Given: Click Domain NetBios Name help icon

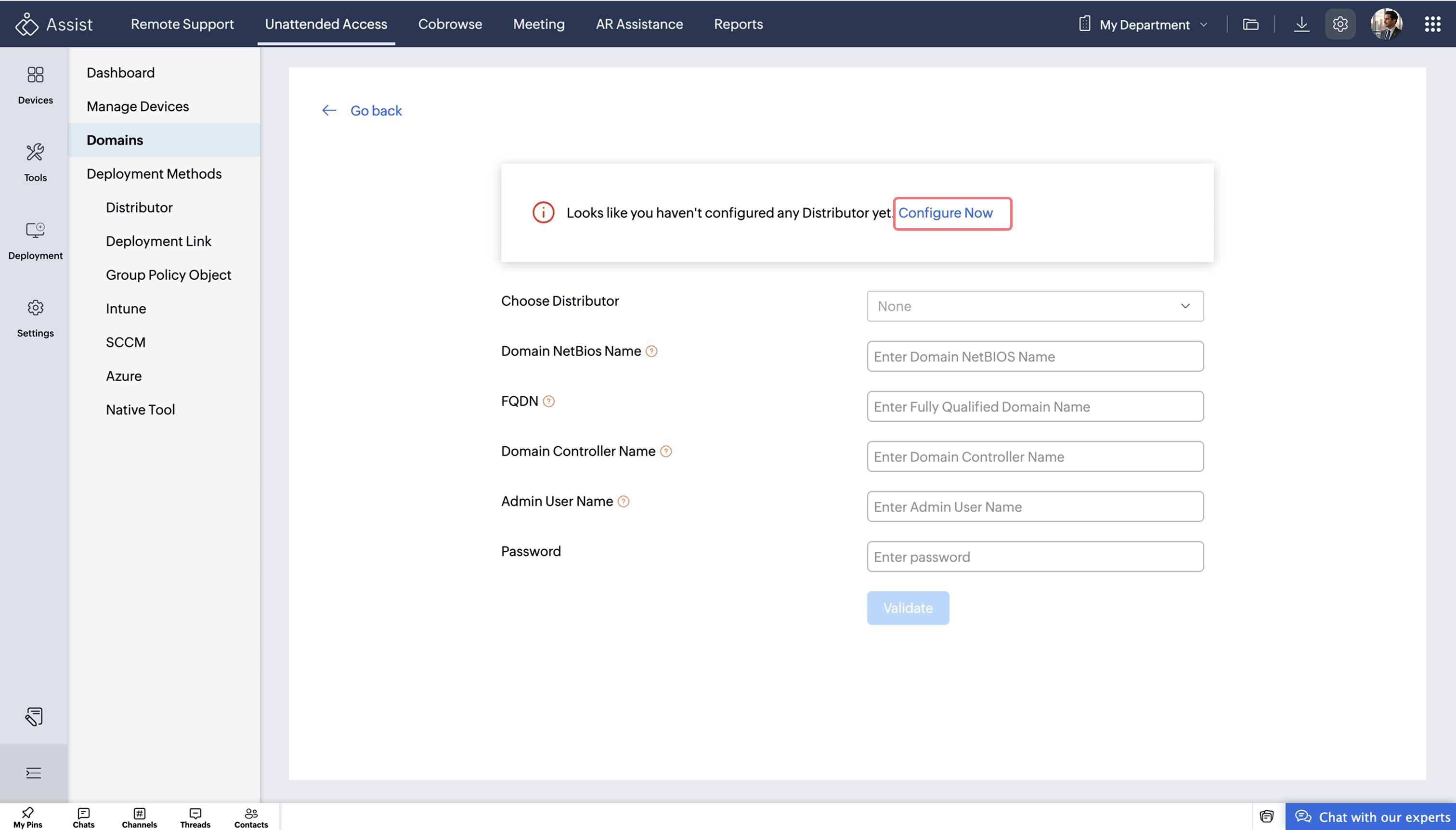Looking at the screenshot, I should pos(651,351).
